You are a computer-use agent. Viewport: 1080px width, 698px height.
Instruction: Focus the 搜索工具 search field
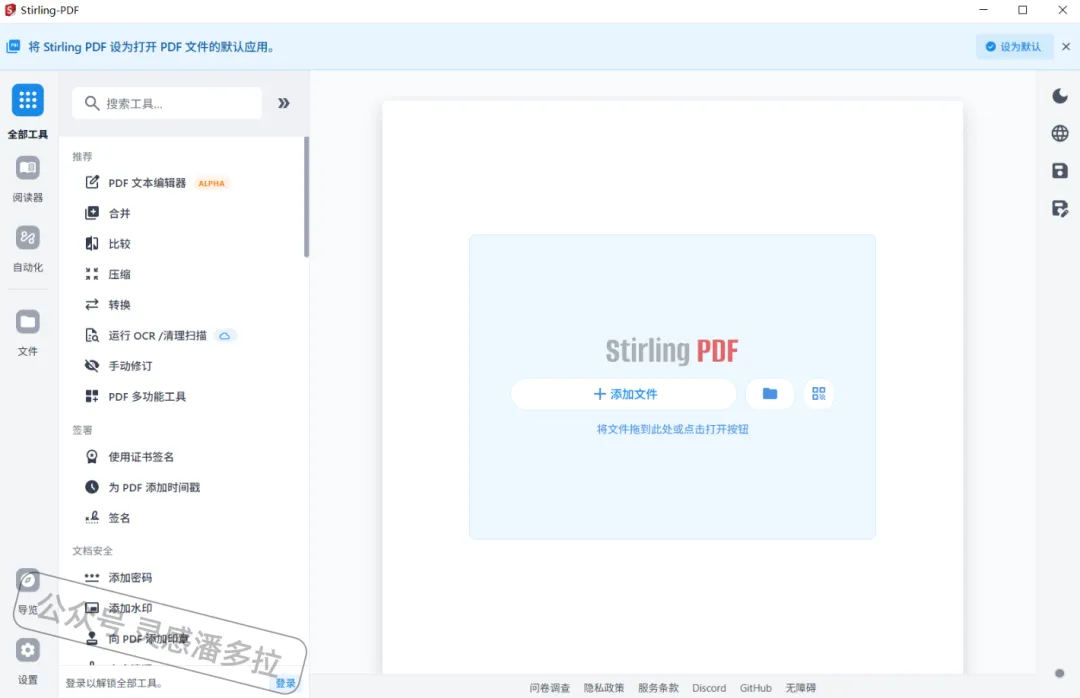[x=167, y=103]
